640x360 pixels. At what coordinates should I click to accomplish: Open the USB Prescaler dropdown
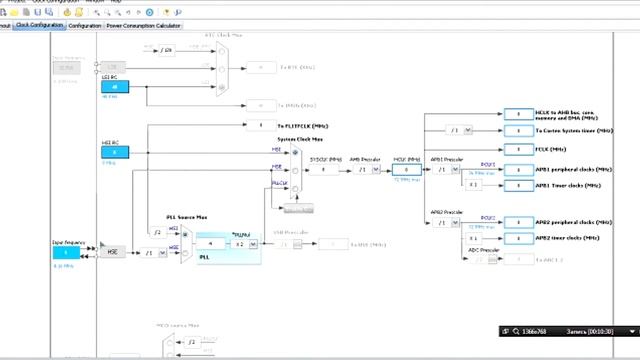(298, 244)
